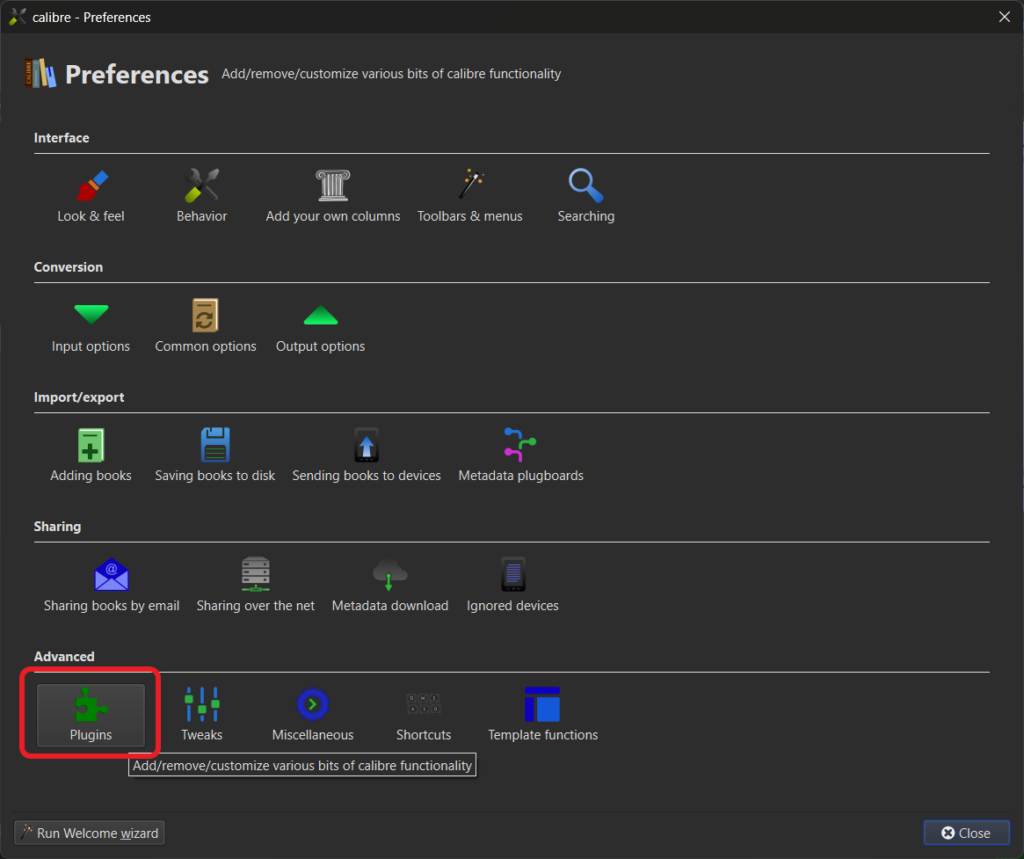
Task: Close the Preferences window with X
Action: (x=1004, y=17)
